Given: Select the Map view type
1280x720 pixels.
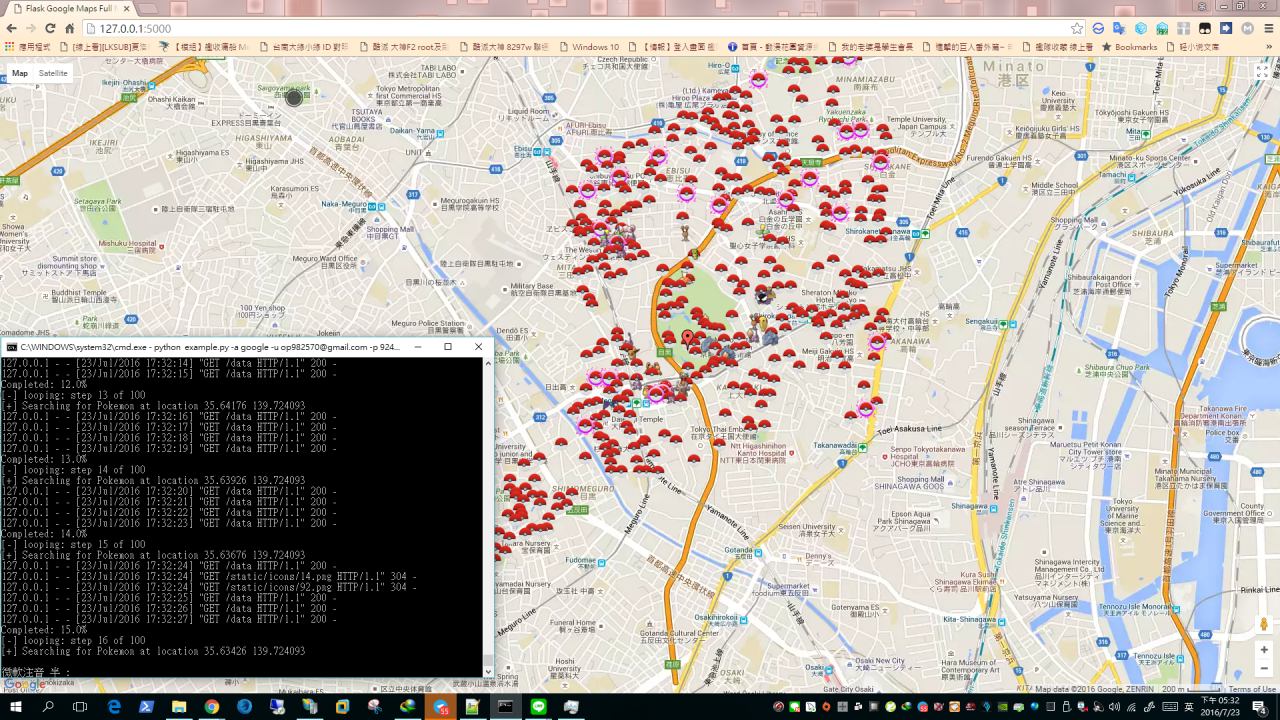Looking at the screenshot, I should pyautogui.click(x=20, y=73).
